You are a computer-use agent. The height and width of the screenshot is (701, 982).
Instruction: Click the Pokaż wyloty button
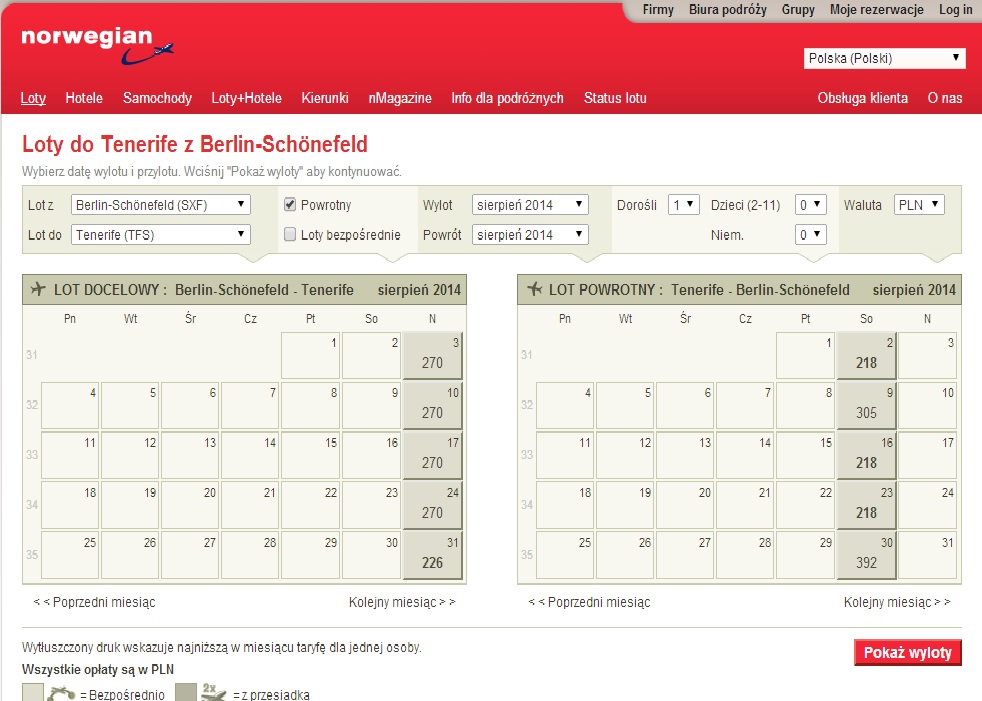pos(907,652)
